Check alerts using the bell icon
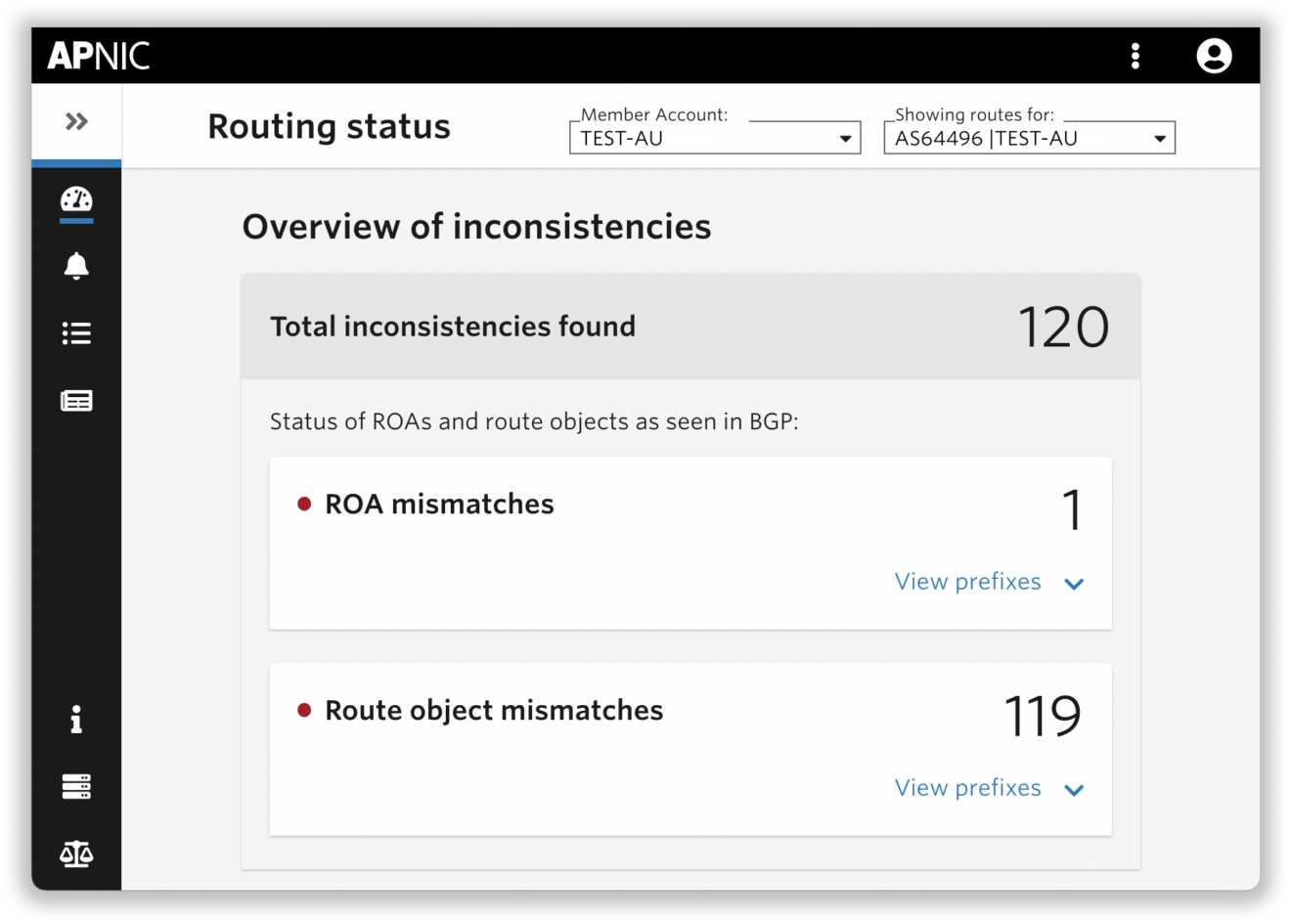 76,266
